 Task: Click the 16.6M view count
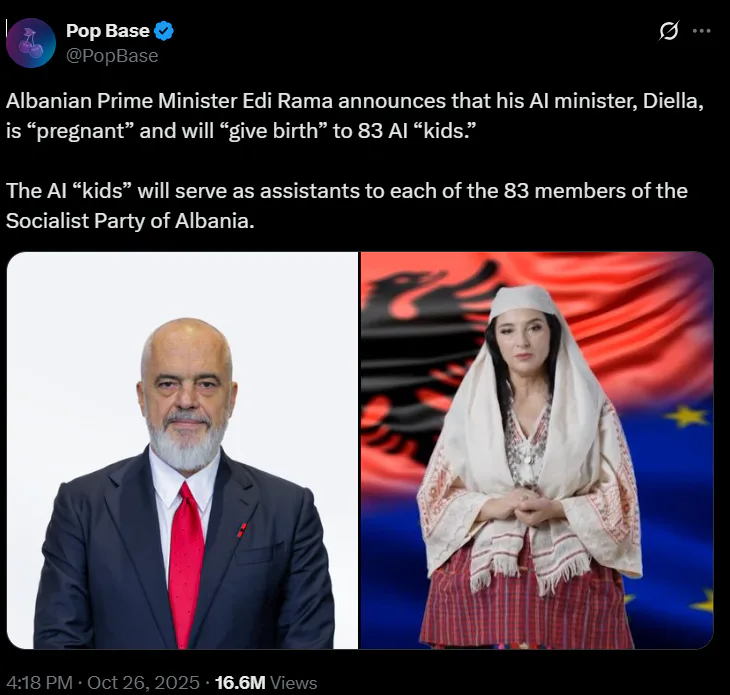coord(240,683)
